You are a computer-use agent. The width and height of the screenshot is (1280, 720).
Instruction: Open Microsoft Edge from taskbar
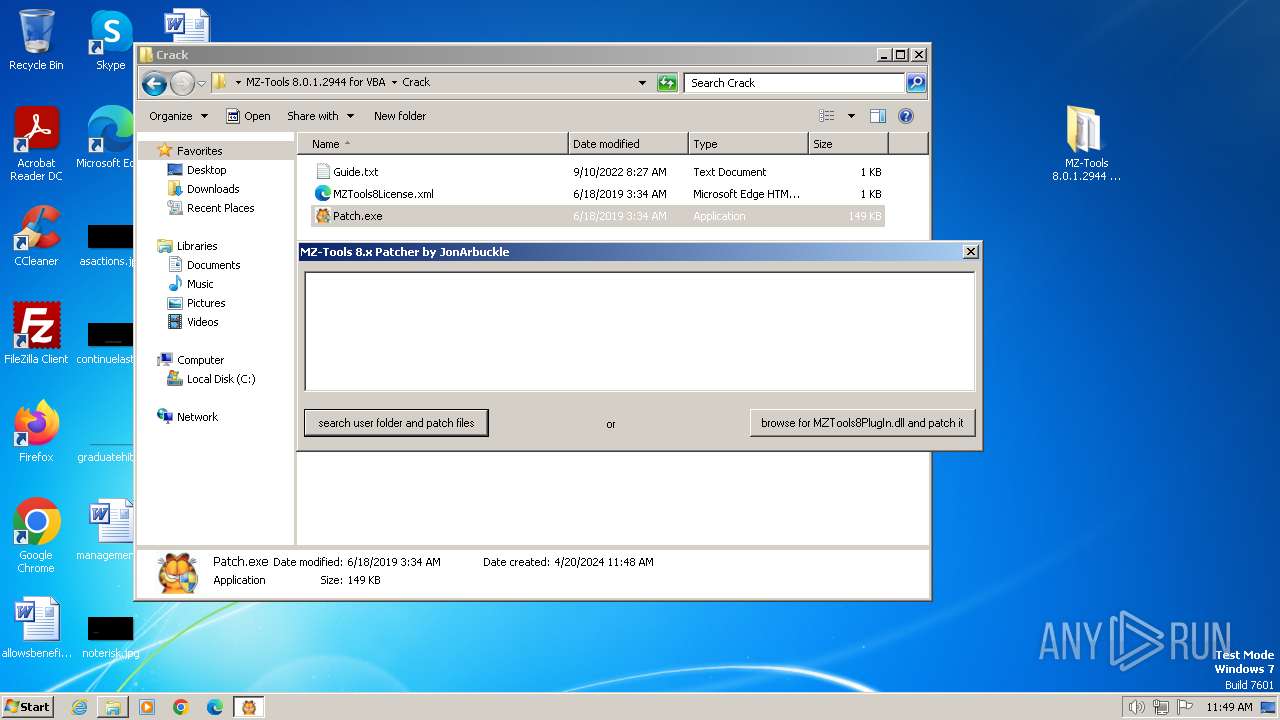215,707
